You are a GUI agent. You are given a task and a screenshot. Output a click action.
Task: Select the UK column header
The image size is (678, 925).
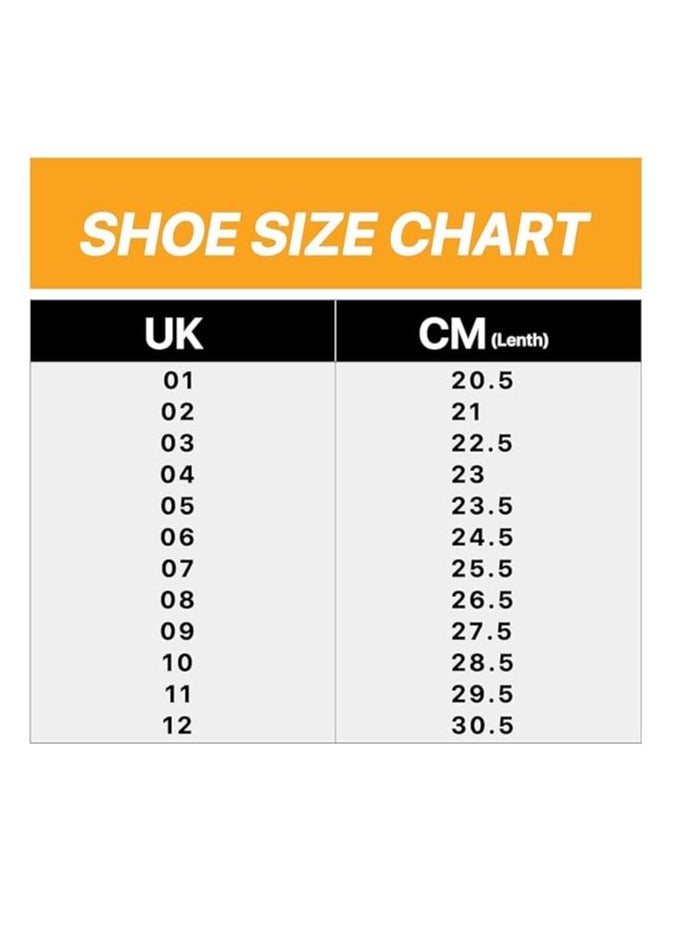click(178, 335)
